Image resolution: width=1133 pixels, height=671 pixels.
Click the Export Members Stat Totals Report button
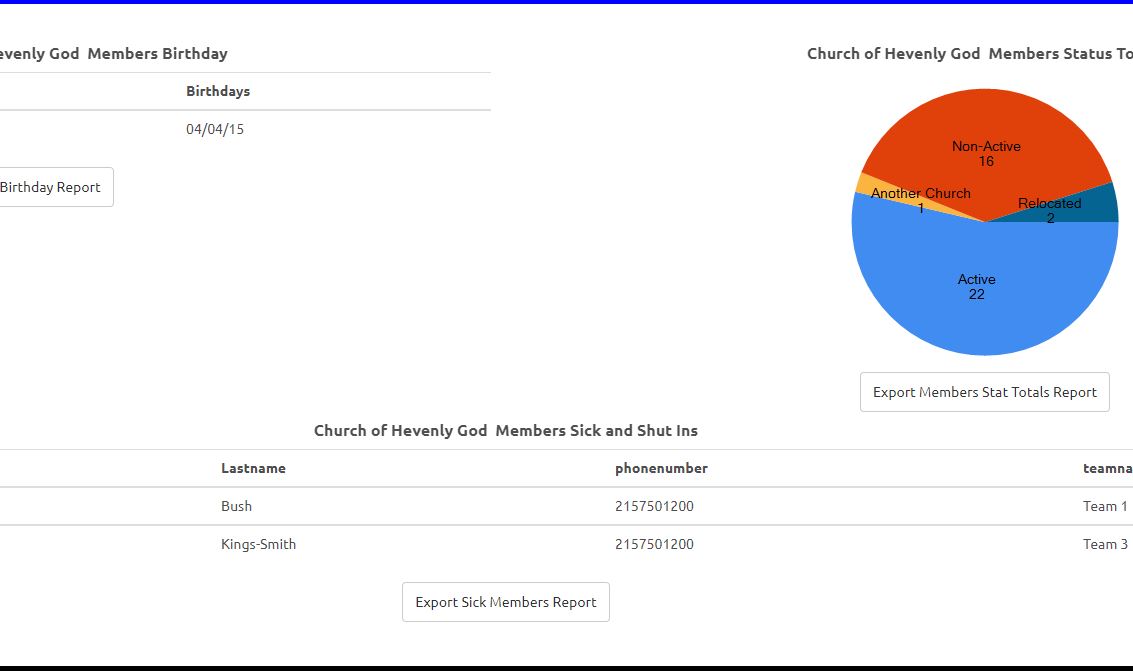pyautogui.click(x=984, y=392)
